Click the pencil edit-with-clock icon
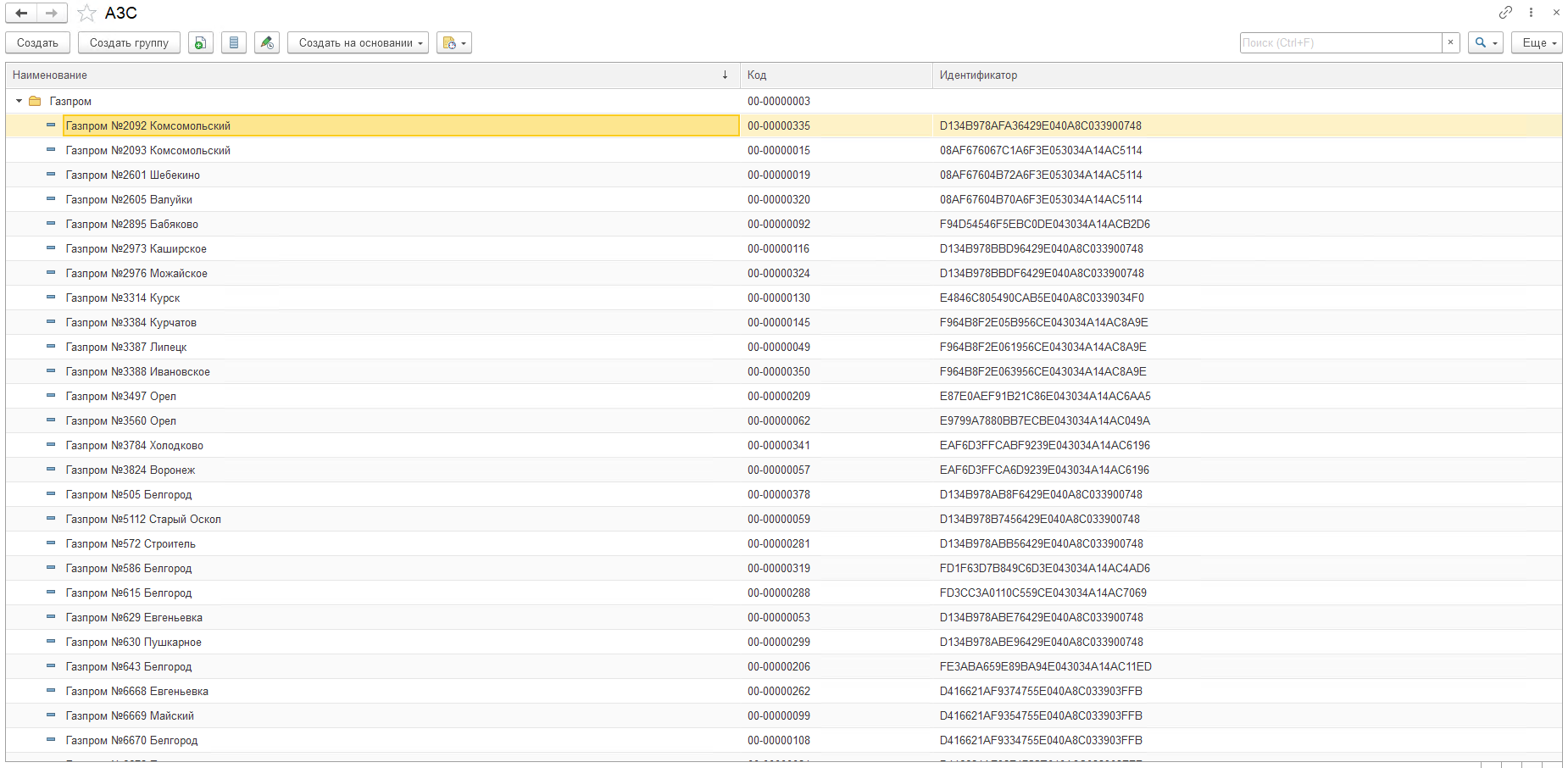Viewport: 1568px width, 768px height. pos(267,42)
